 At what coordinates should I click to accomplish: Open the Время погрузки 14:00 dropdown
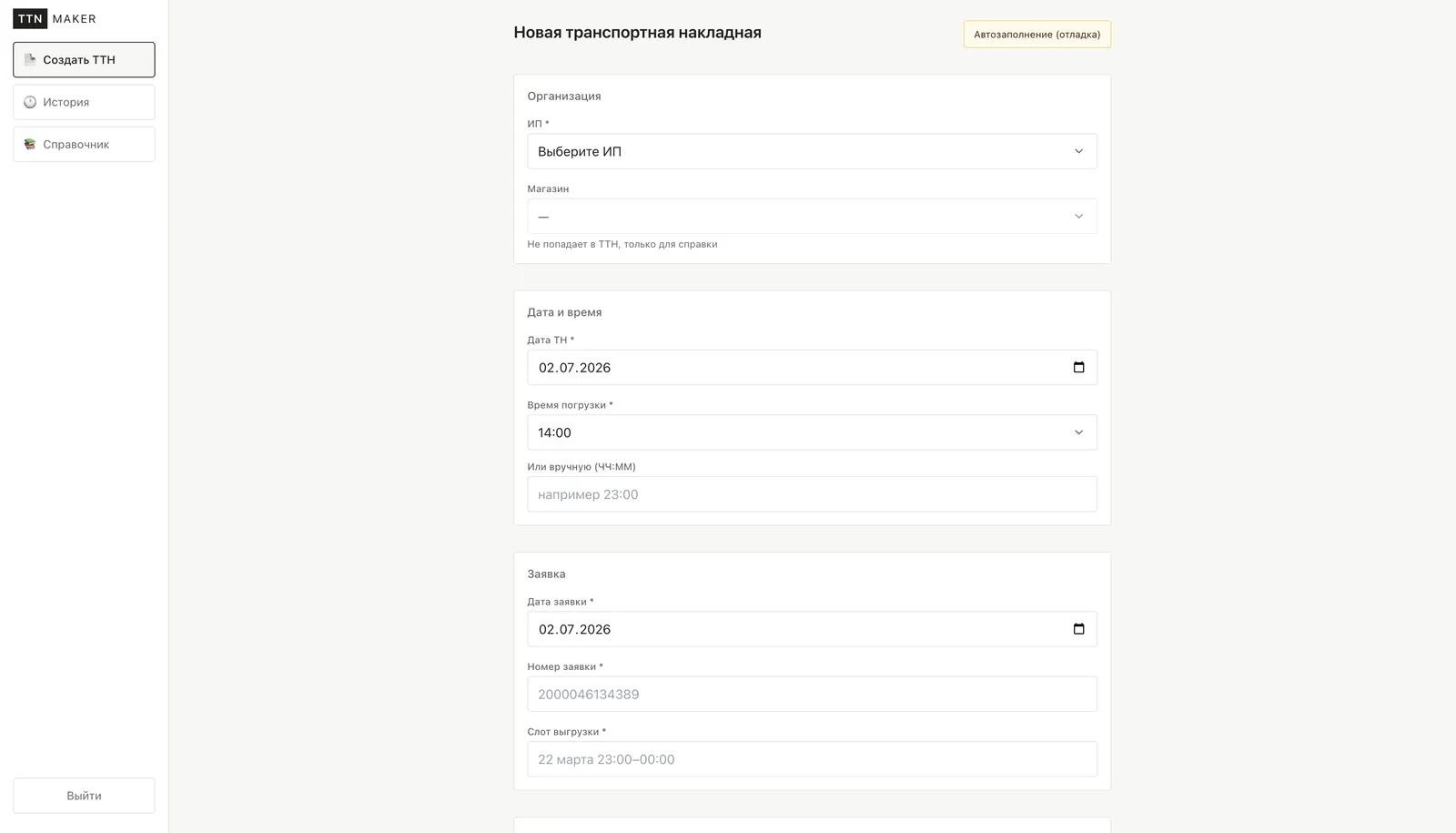click(812, 432)
